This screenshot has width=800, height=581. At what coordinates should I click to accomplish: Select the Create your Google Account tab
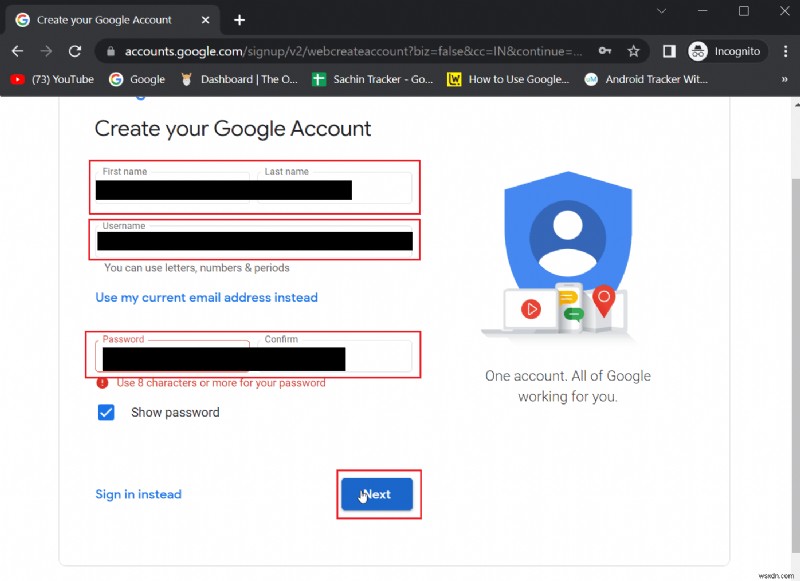coord(105,20)
